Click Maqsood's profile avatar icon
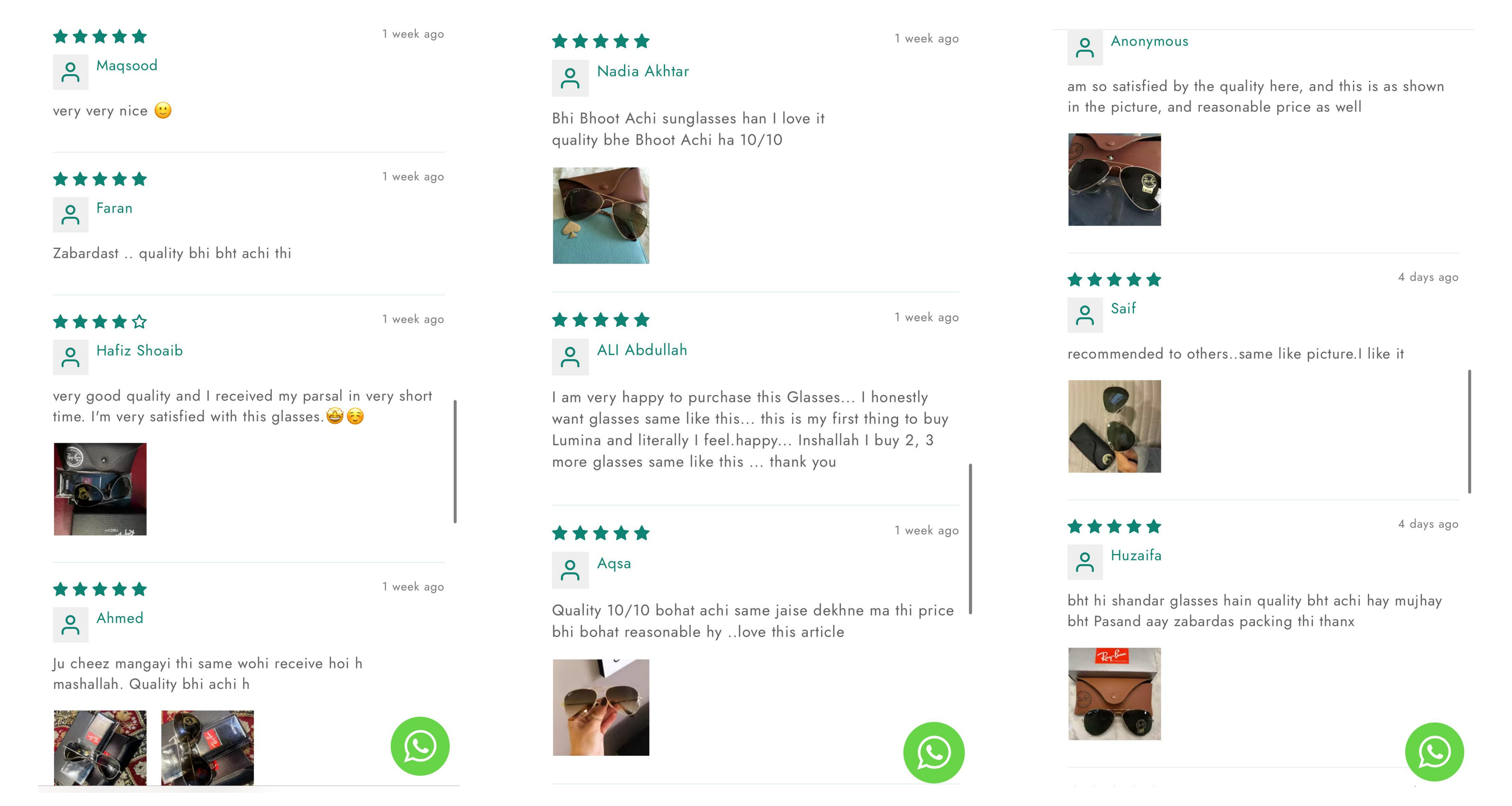Screen dimensions: 1512x806 coord(70,72)
